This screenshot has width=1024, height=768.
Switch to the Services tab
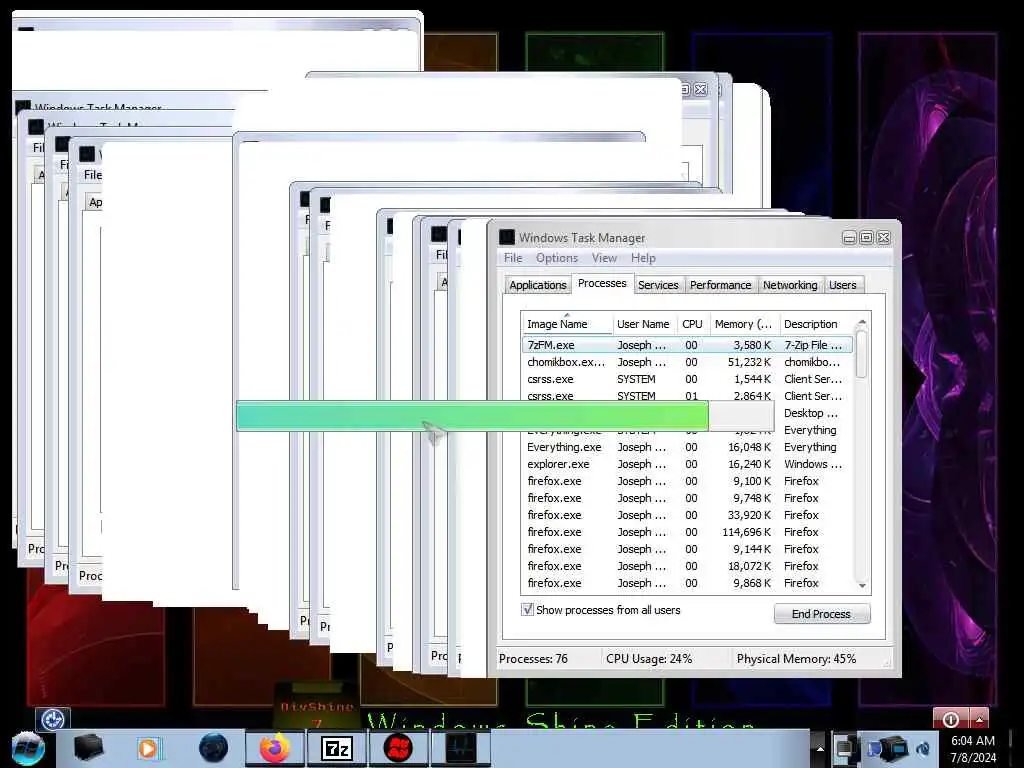[658, 285]
